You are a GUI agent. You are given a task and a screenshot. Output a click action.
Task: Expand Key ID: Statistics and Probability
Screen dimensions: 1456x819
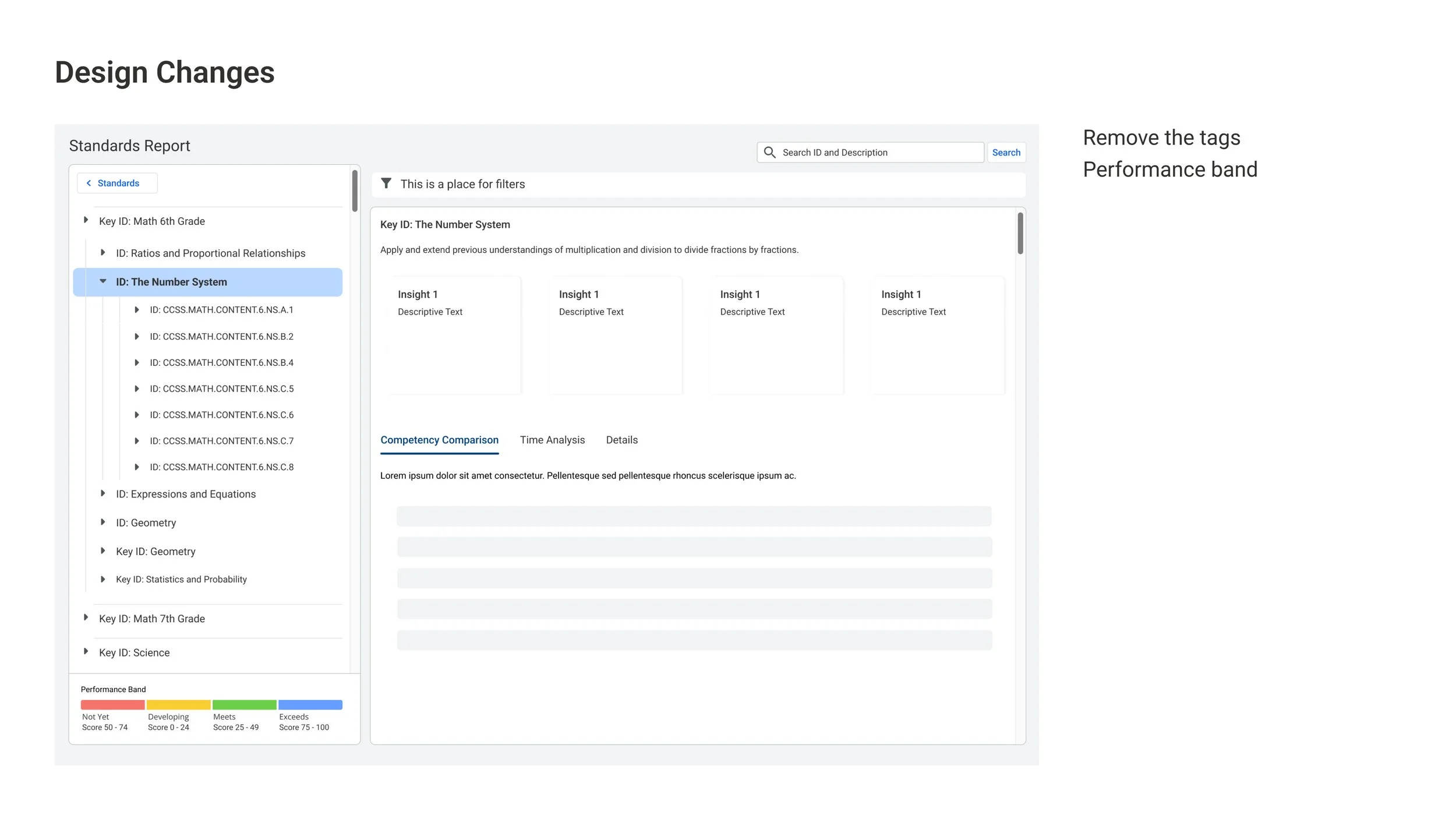103,579
